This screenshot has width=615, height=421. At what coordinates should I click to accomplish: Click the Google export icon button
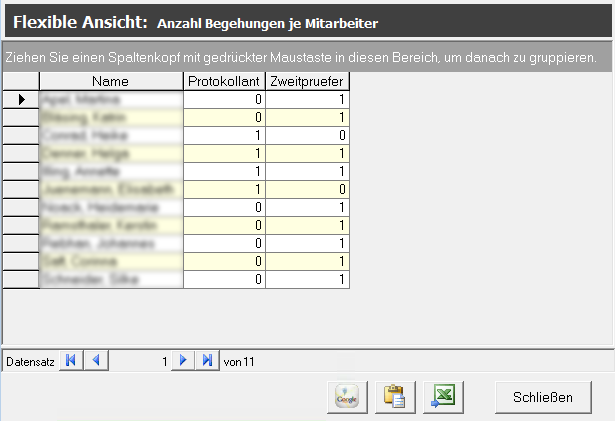click(347, 397)
